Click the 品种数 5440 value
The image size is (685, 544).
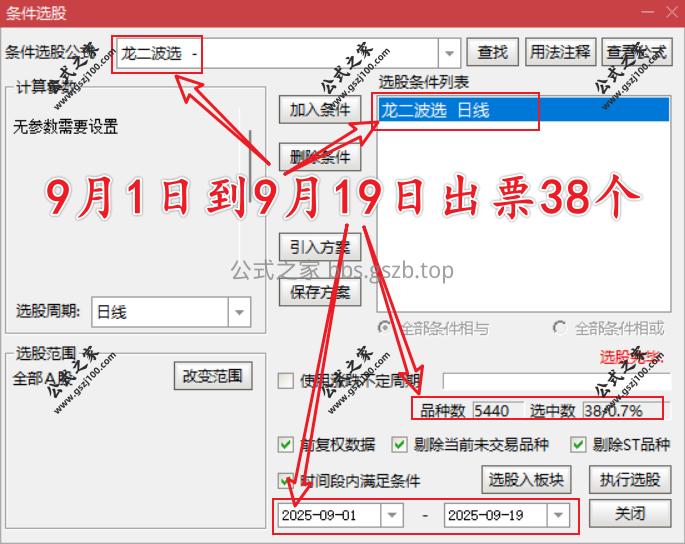[497, 411]
